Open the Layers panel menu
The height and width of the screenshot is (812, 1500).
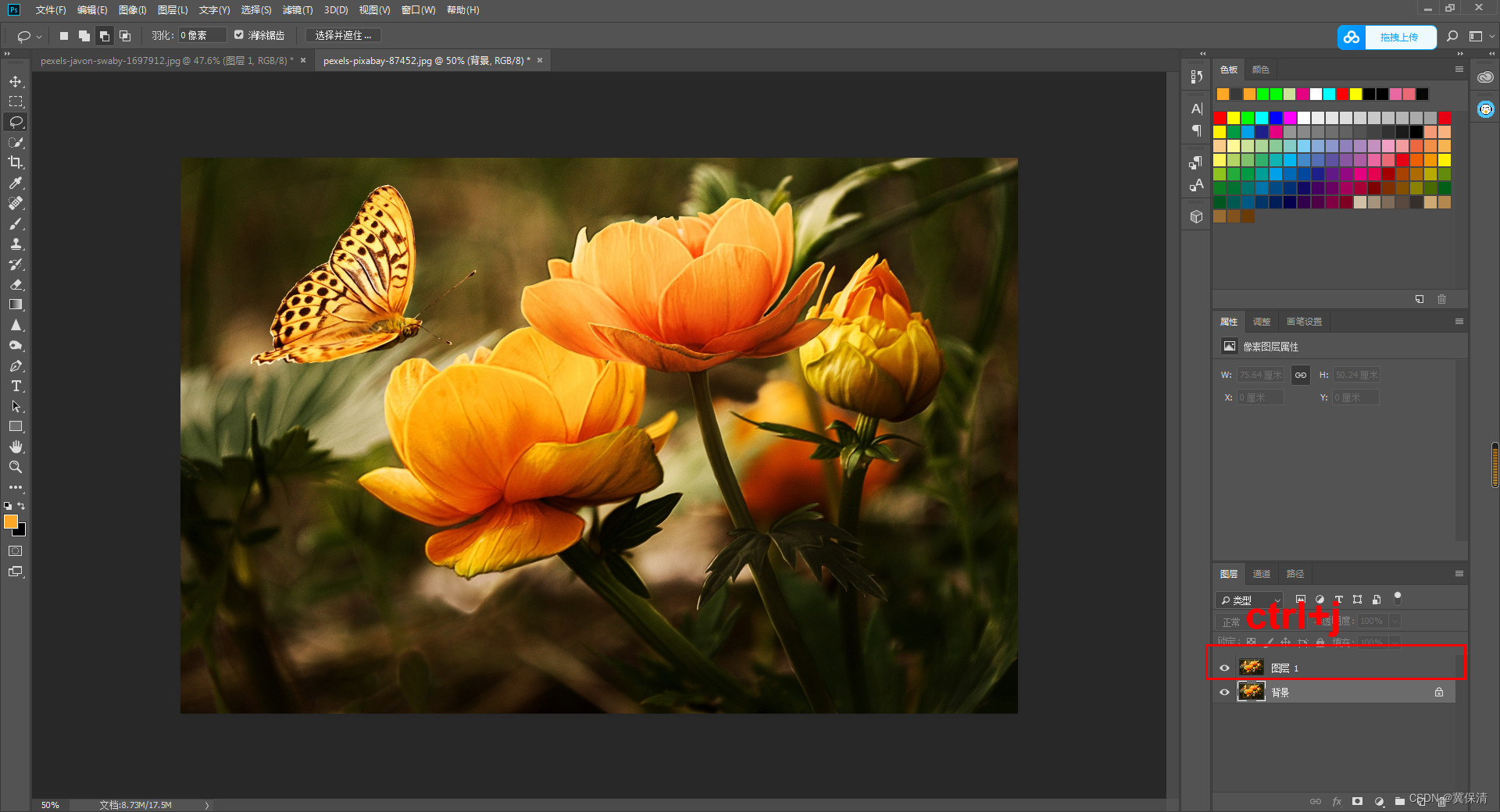point(1459,574)
